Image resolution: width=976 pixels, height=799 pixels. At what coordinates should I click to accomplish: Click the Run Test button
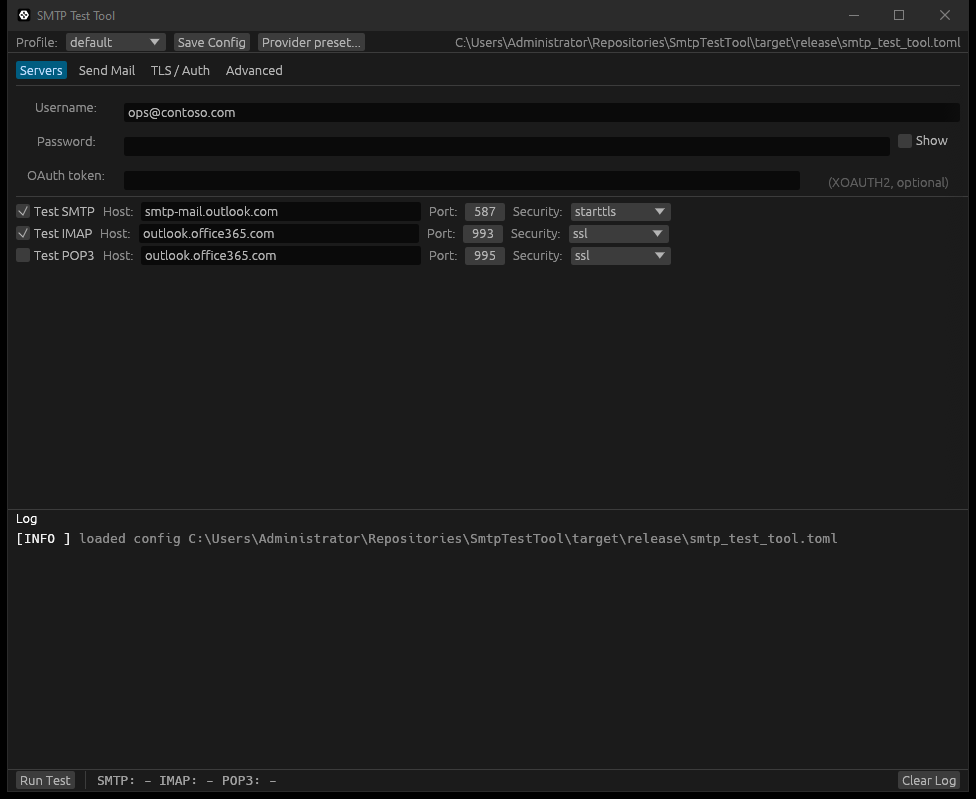click(45, 780)
